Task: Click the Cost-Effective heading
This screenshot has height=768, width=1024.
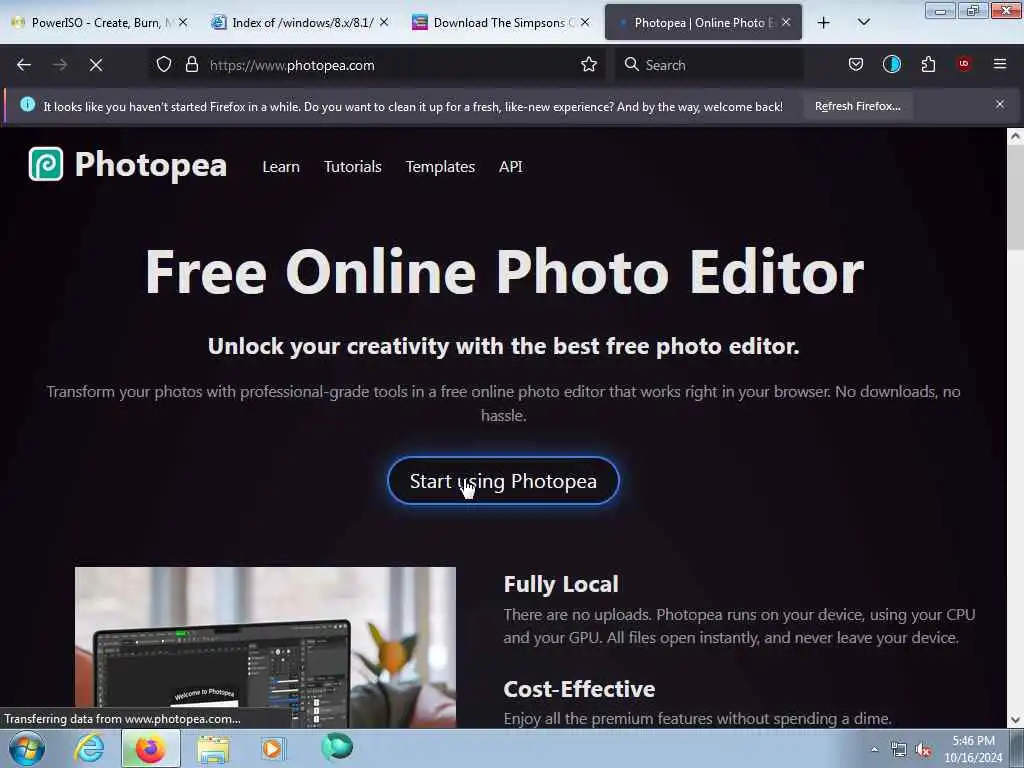Action: coord(579,689)
